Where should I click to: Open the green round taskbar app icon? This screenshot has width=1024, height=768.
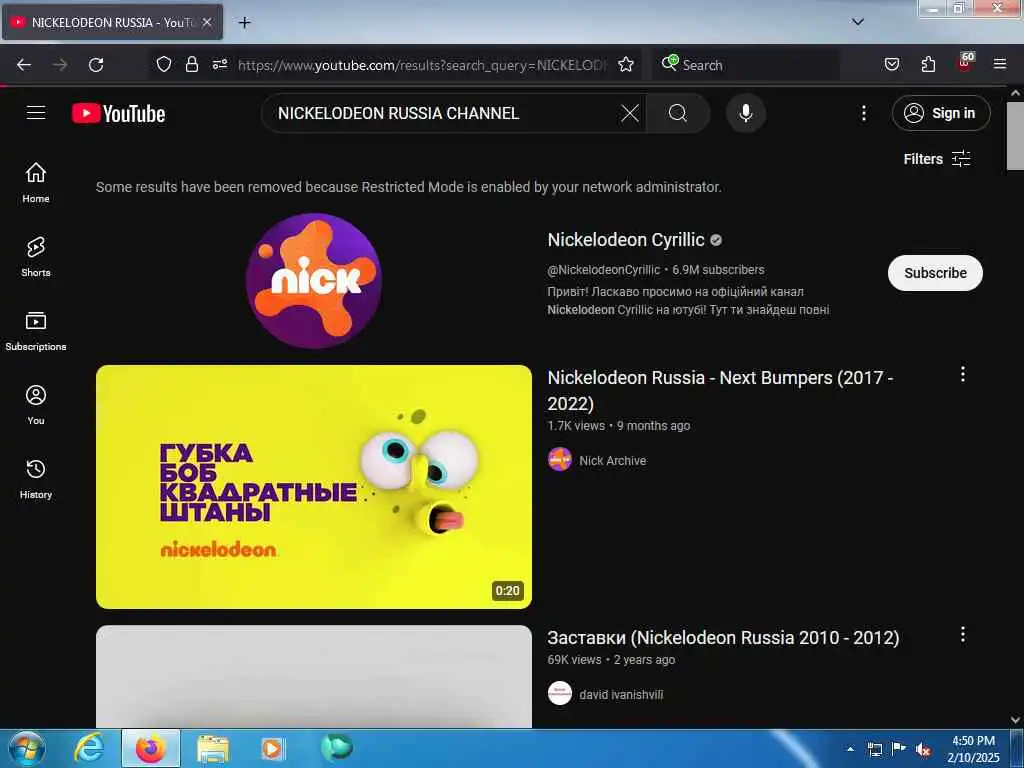coord(336,748)
